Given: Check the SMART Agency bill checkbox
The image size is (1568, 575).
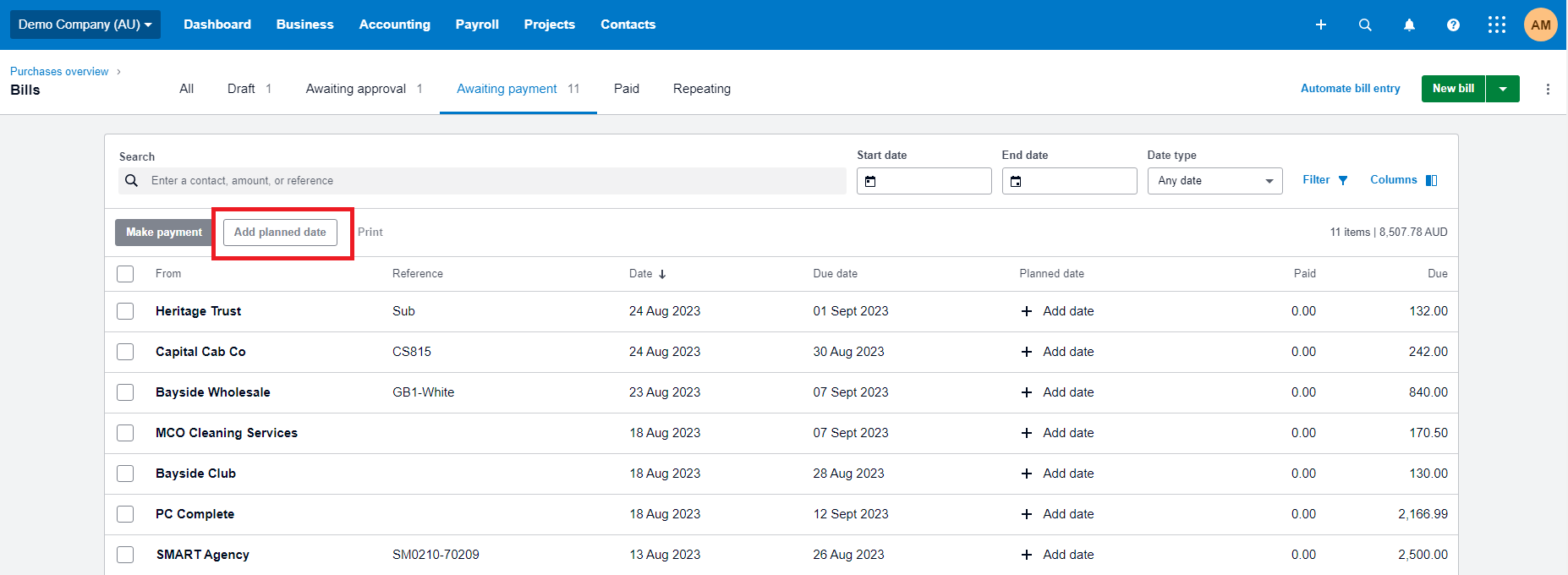Looking at the screenshot, I should [x=125, y=555].
